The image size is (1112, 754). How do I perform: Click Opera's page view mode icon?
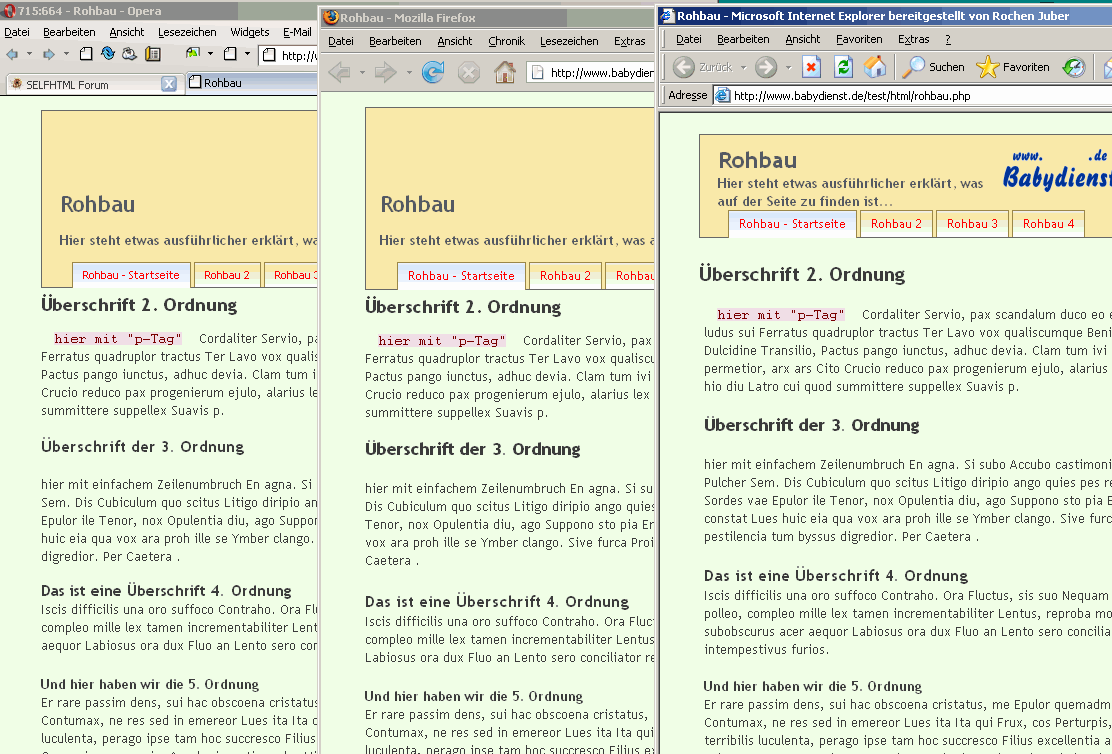coord(230,54)
